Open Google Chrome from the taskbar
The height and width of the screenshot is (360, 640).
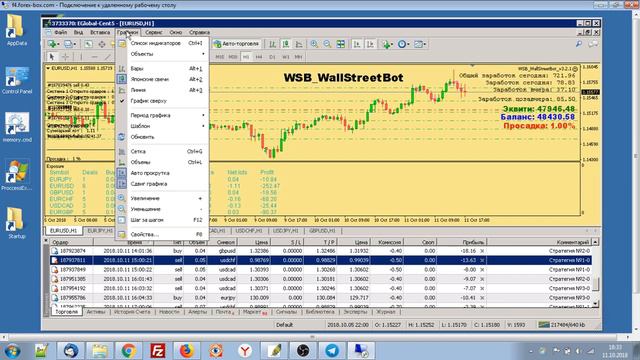129,351
